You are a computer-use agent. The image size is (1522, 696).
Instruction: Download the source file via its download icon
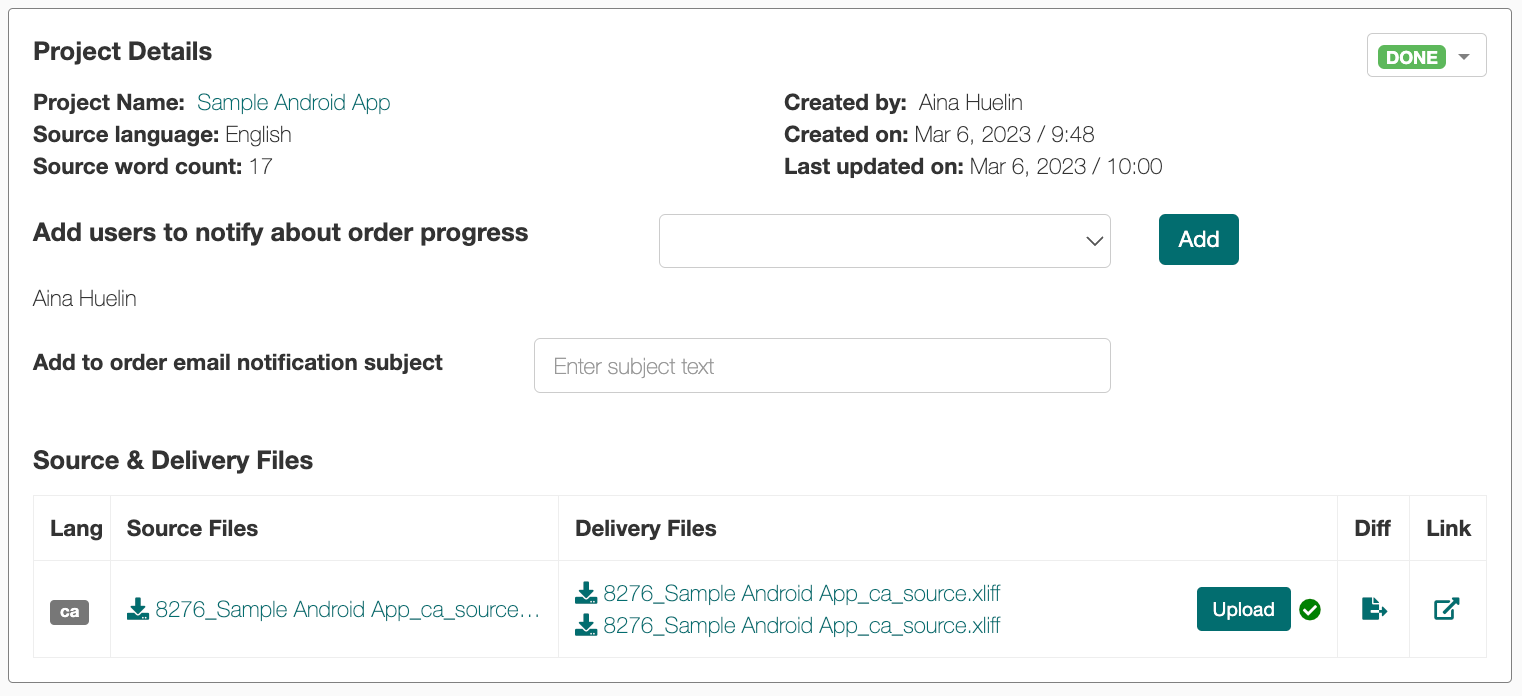coord(138,609)
